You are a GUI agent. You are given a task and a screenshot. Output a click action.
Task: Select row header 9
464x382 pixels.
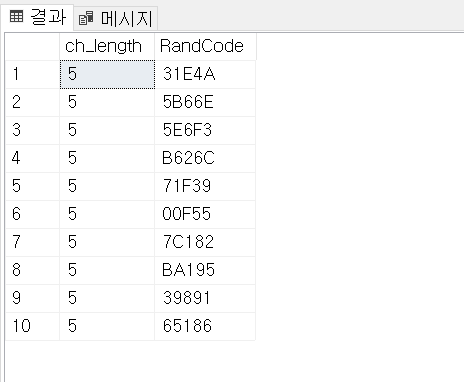(x=32, y=298)
